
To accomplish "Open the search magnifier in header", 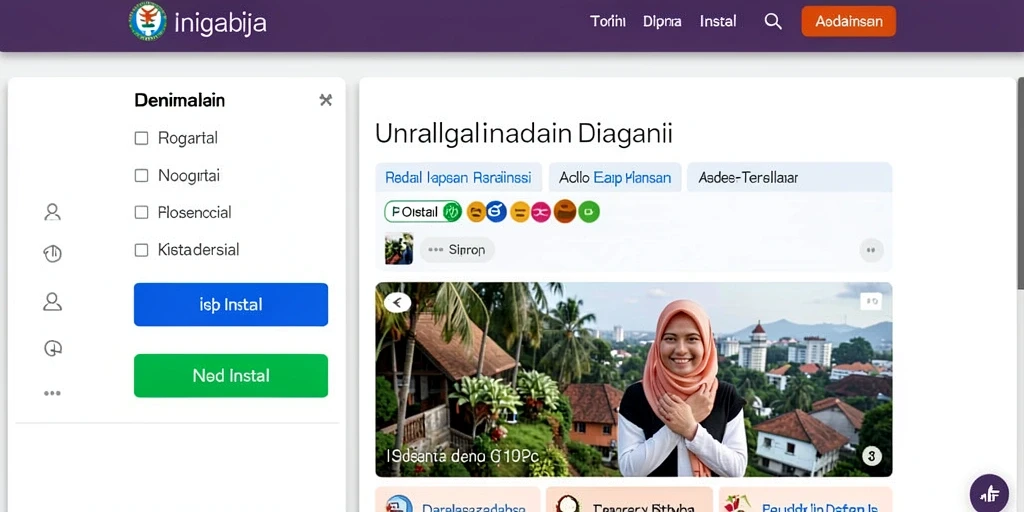I will 773,22.
